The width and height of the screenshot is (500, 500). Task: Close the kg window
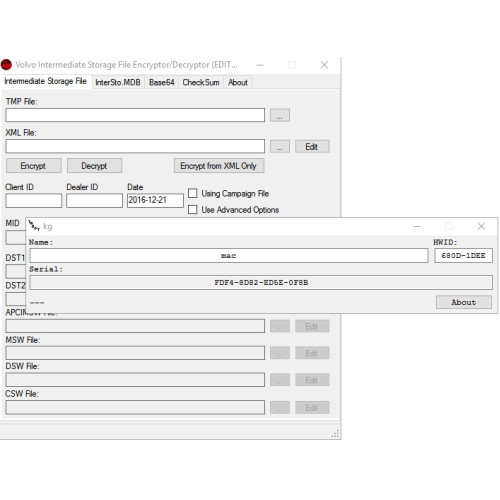tap(481, 226)
